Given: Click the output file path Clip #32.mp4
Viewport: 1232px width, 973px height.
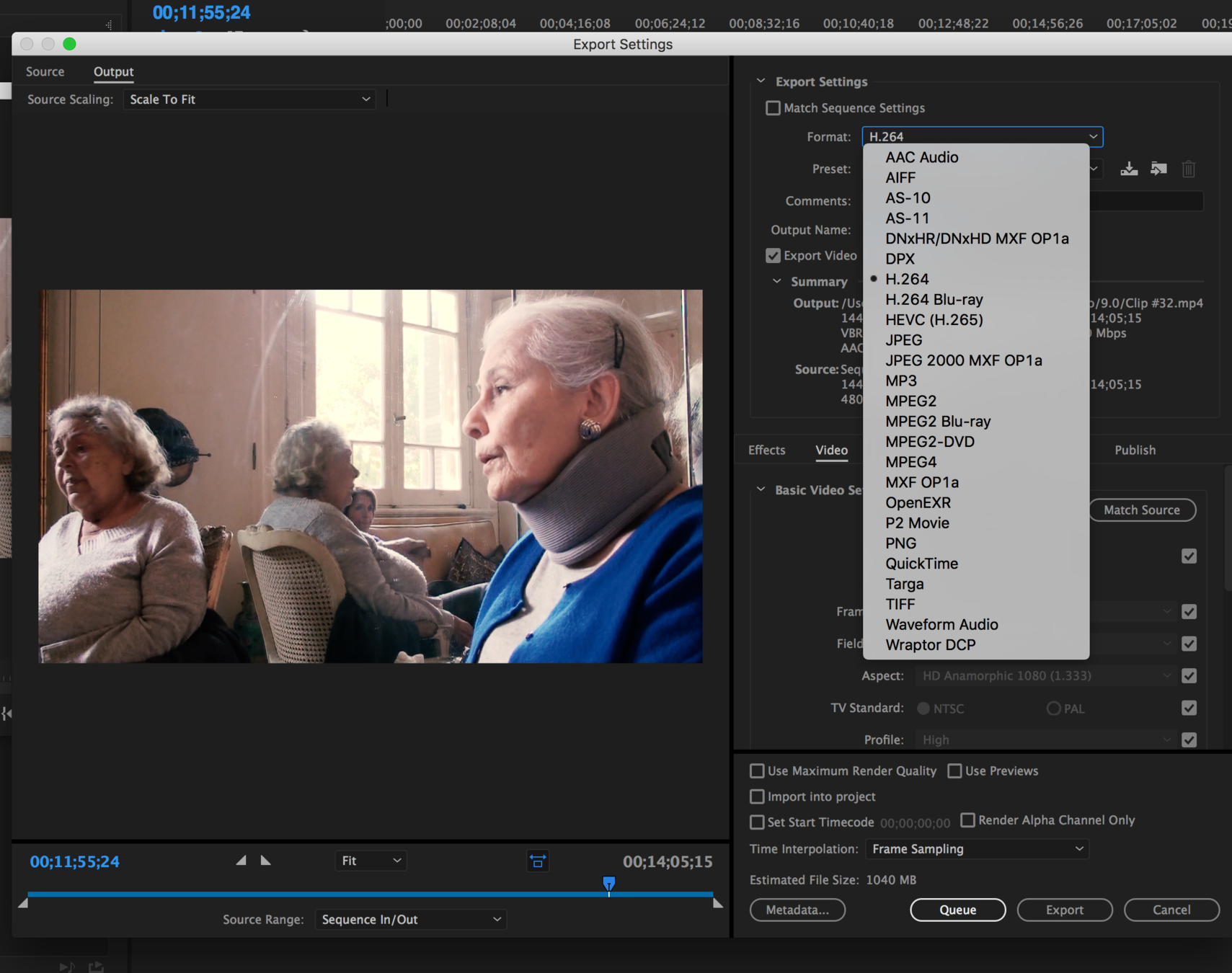Looking at the screenshot, I should (x=1145, y=303).
